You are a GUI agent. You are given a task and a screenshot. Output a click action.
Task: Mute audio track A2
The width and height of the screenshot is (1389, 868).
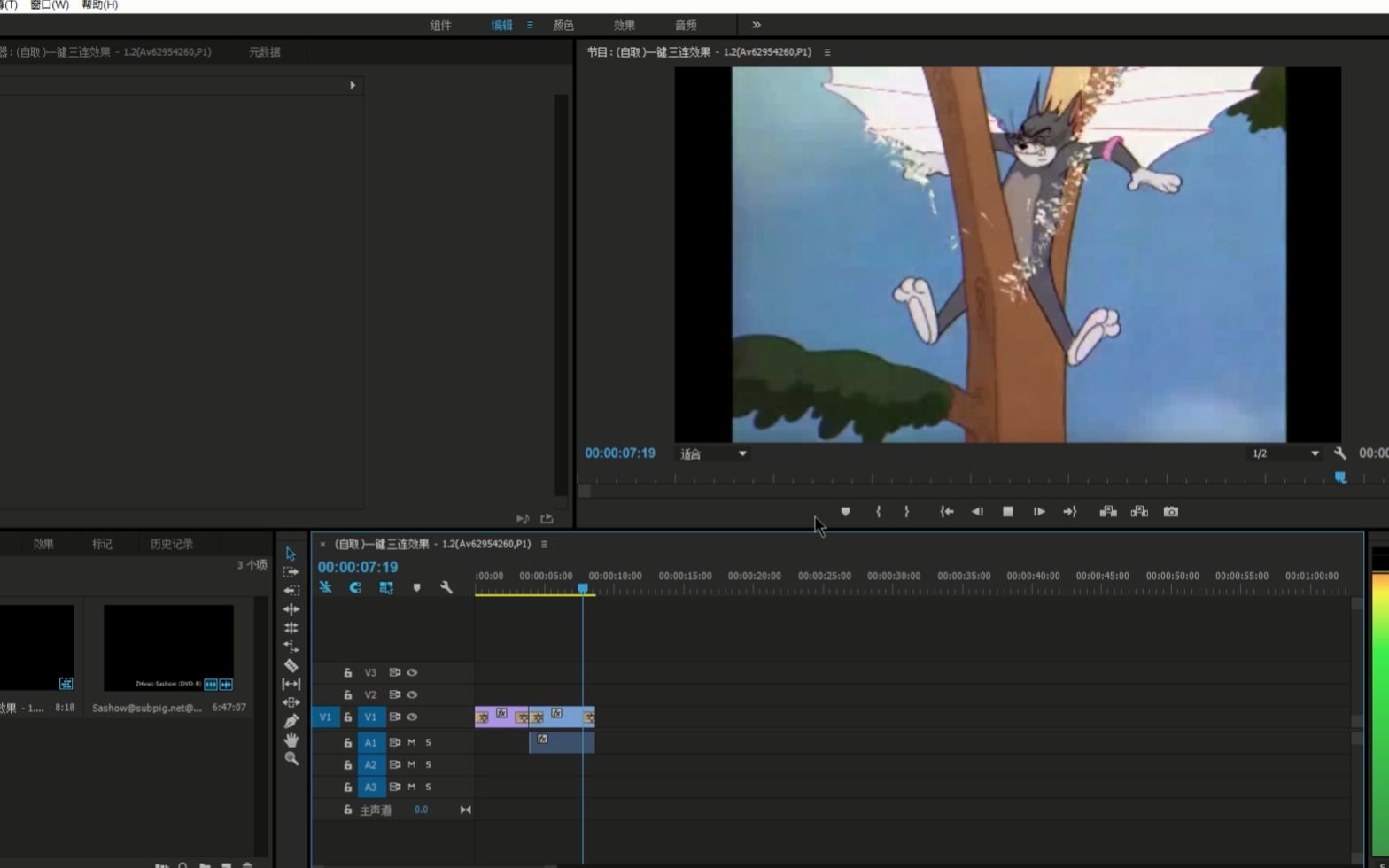pyautogui.click(x=411, y=764)
